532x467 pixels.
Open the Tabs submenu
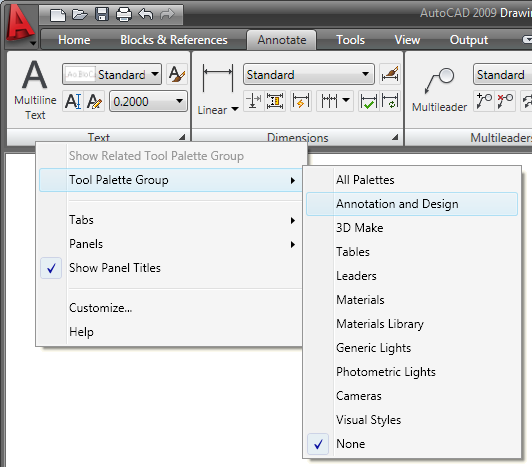[171, 220]
